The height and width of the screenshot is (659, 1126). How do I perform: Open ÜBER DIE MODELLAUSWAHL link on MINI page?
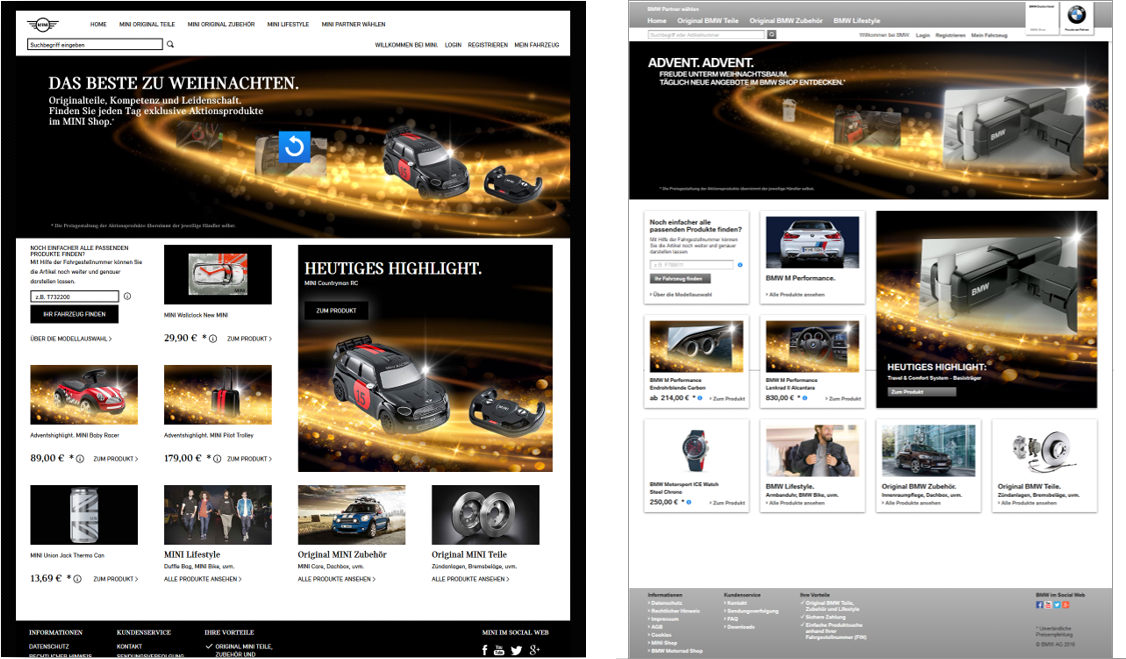pyautogui.click(x=71, y=339)
